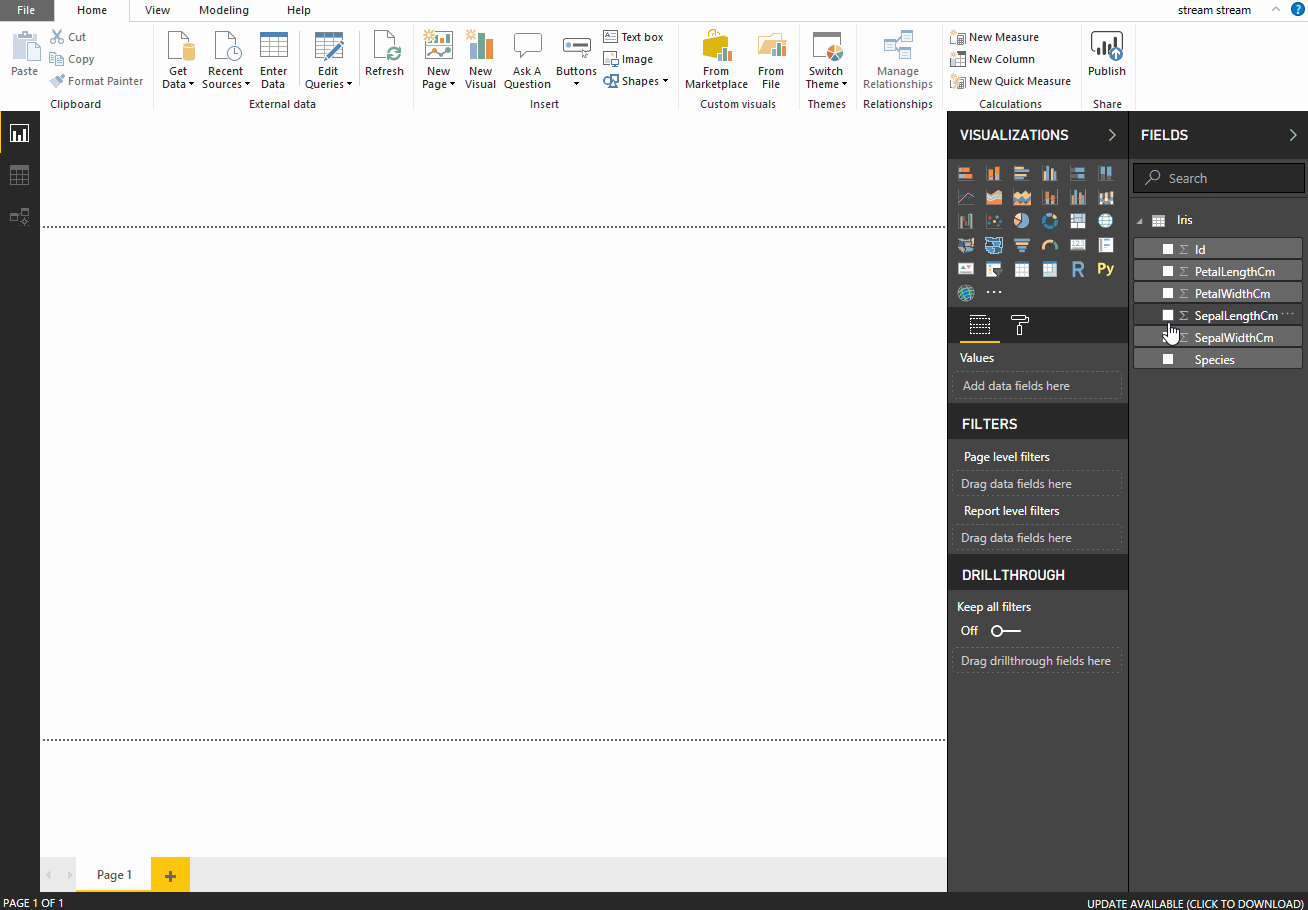1308x910 pixels.
Task: Open the Help ribbon tab
Action: pyautogui.click(x=299, y=10)
